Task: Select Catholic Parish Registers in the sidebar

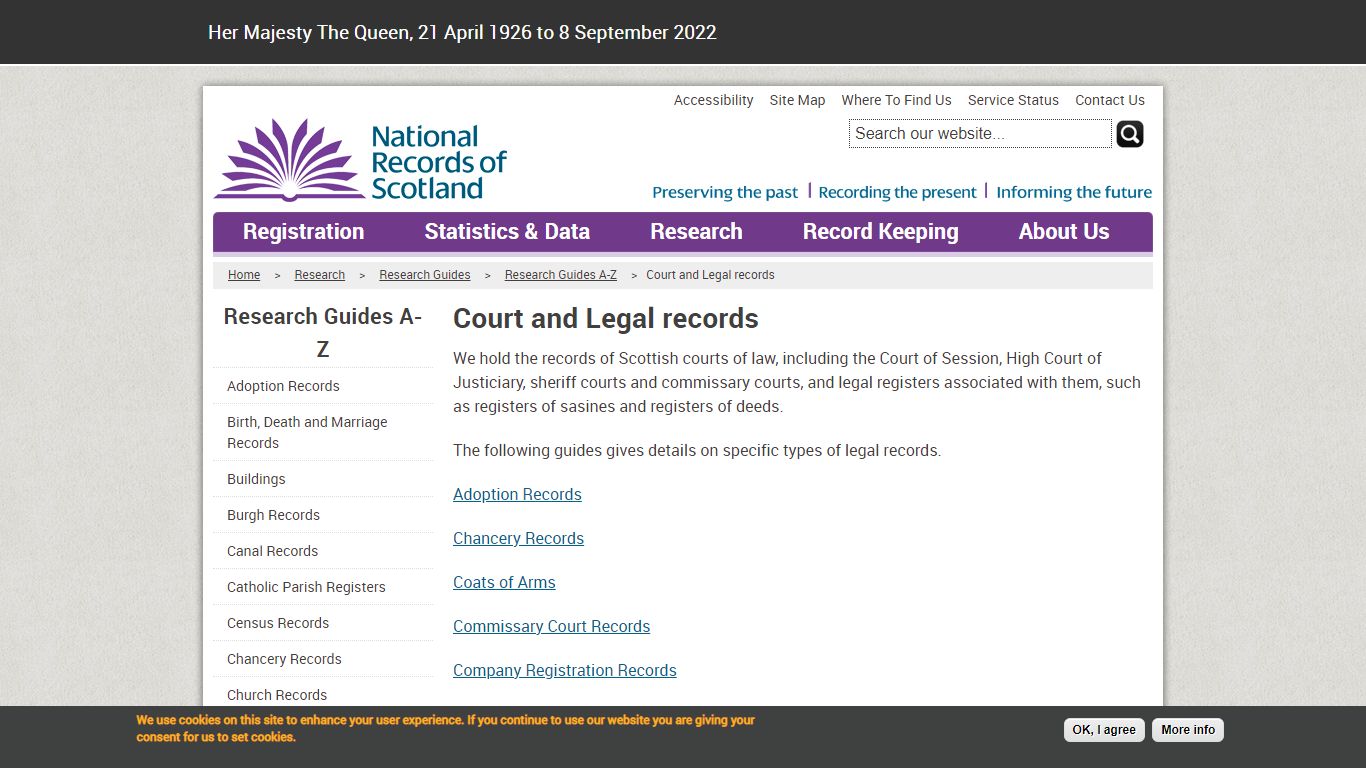Action: (306, 587)
